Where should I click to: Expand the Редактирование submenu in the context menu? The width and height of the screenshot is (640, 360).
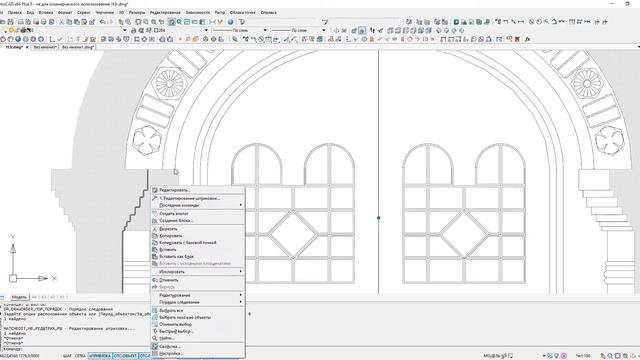coord(198,295)
